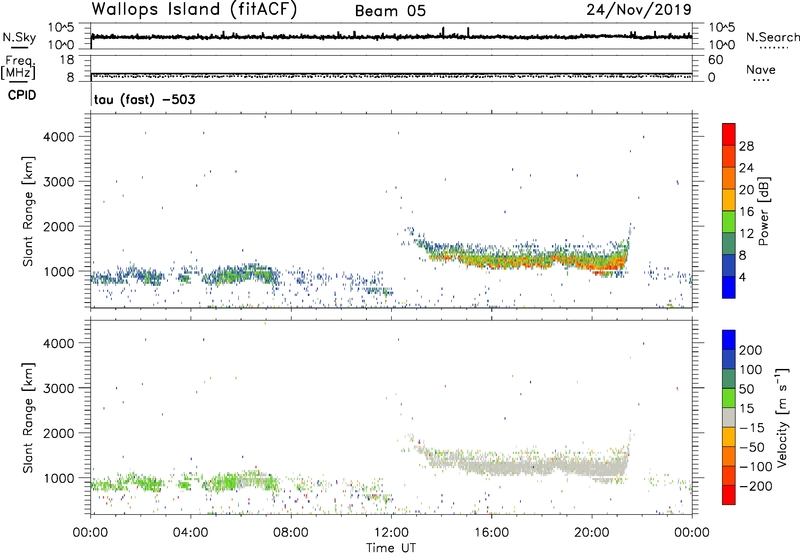This screenshot has width=800, height=554.
Task: Click the '28' power color bar tick
Action: (x=746, y=146)
